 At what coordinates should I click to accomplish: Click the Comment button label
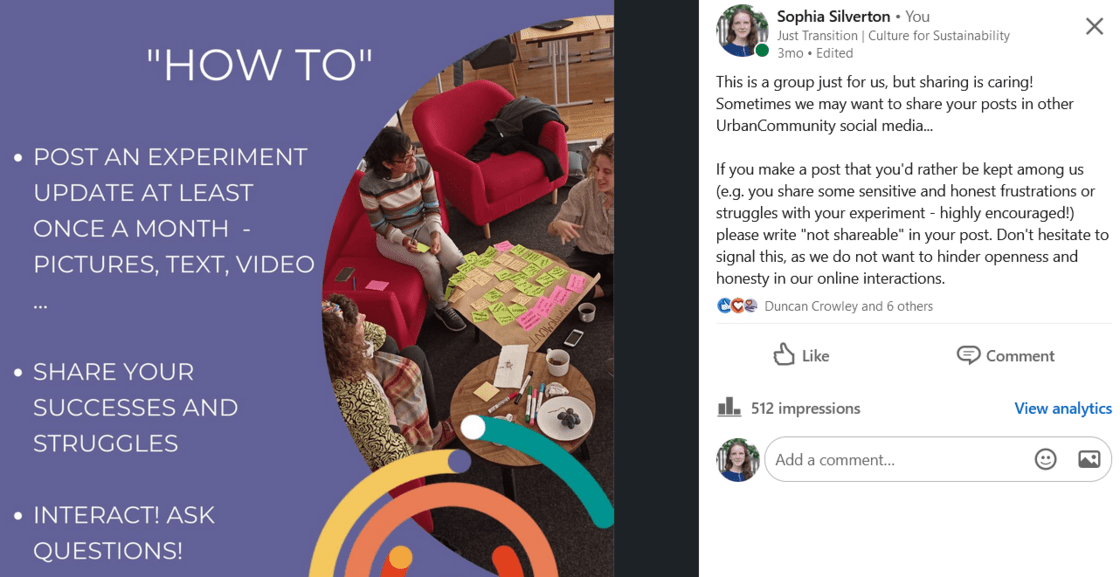tap(1020, 356)
